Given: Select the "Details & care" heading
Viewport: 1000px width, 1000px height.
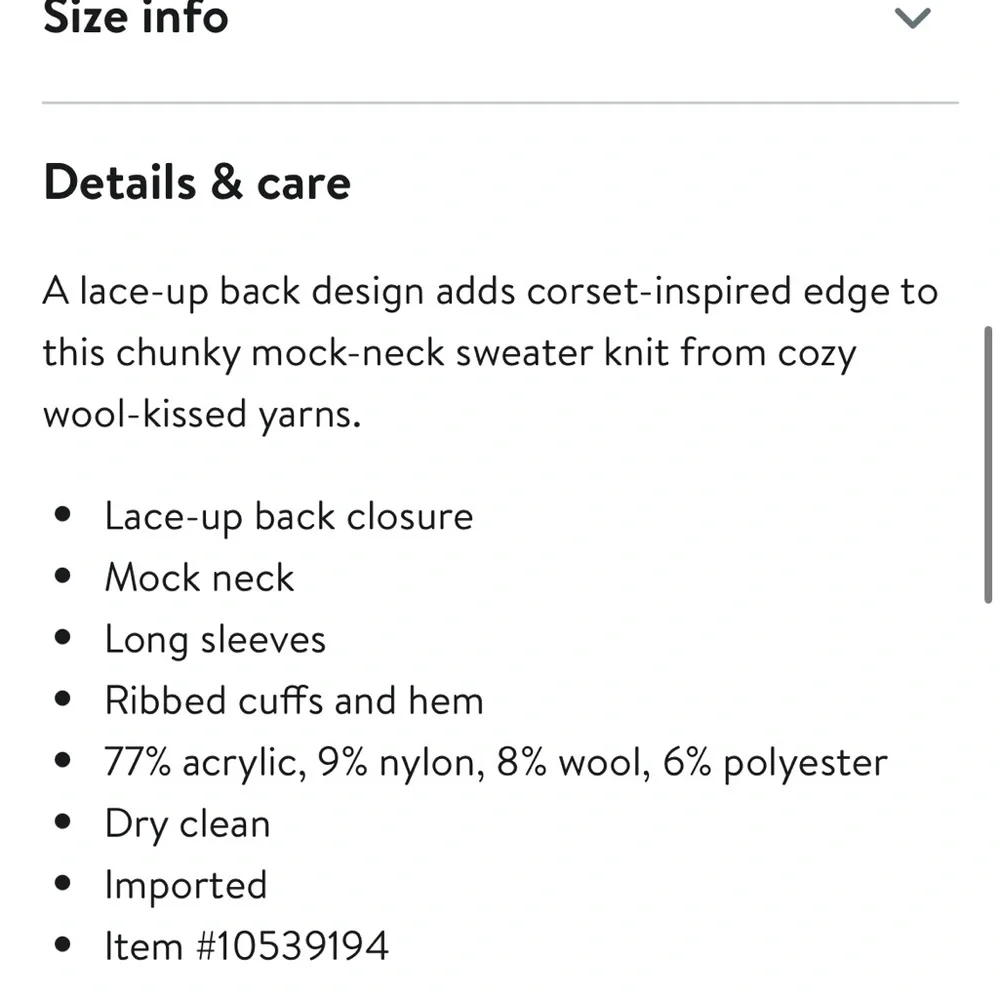Looking at the screenshot, I should click(x=197, y=184).
